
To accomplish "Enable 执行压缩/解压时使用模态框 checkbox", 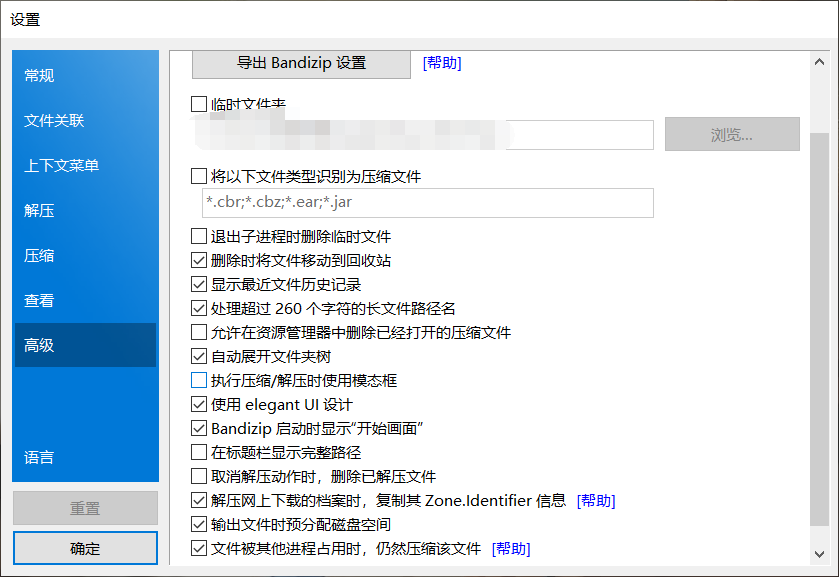I will [x=199, y=381].
